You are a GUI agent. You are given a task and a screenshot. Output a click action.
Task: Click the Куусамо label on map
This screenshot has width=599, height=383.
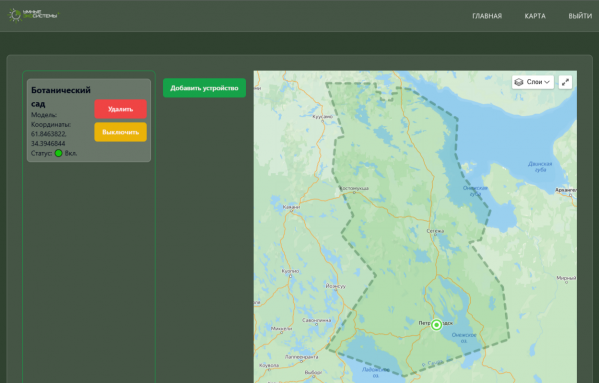coord(322,116)
